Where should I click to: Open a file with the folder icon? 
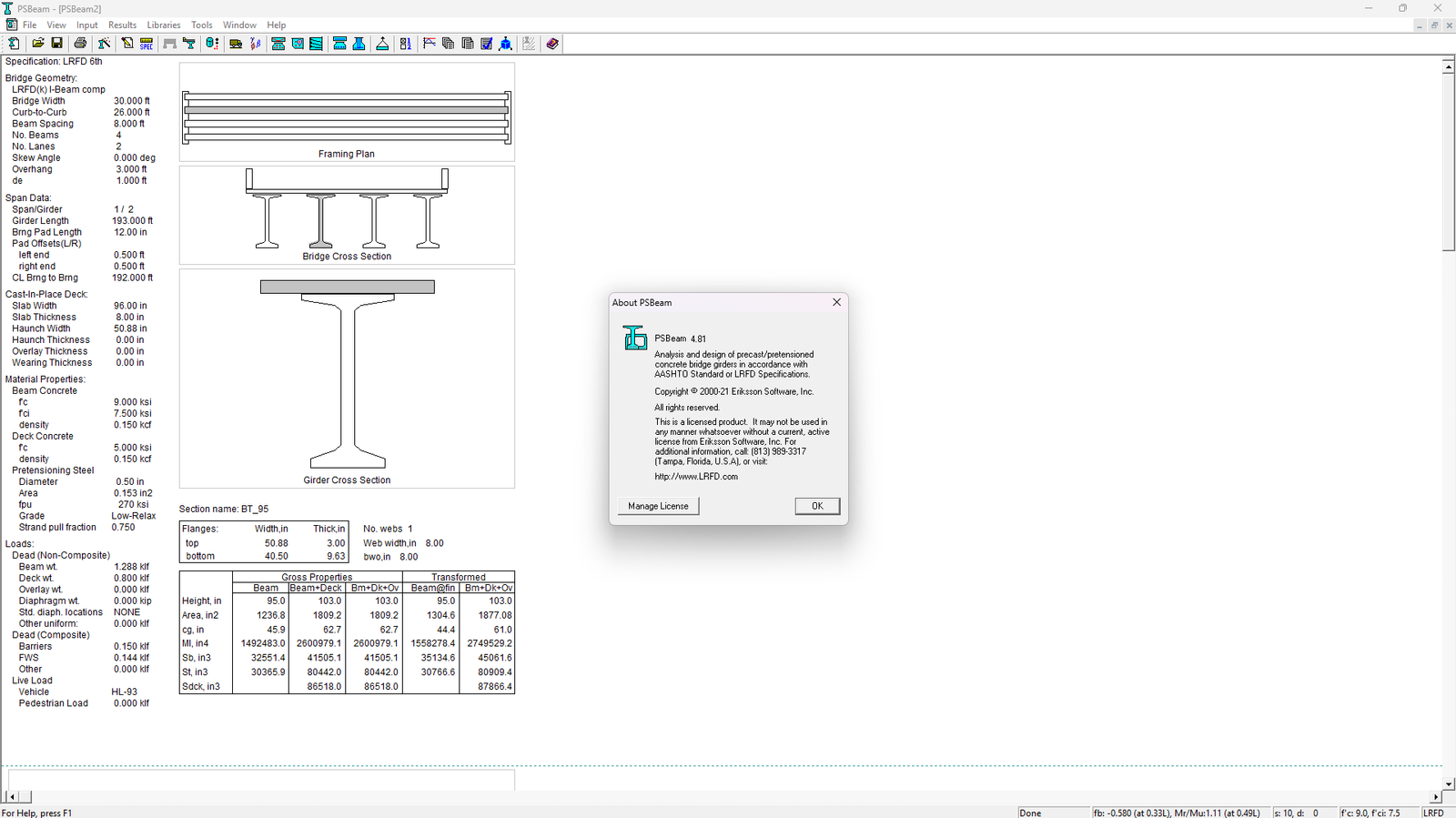pos(38,44)
